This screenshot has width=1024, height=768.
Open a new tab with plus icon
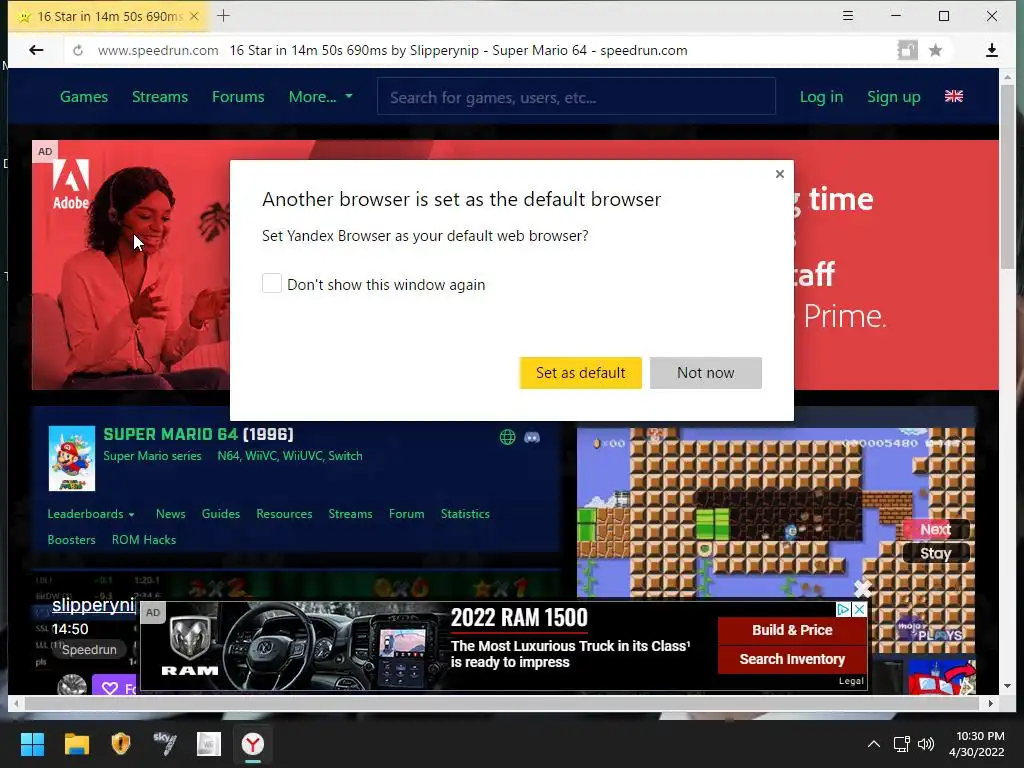coord(223,16)
